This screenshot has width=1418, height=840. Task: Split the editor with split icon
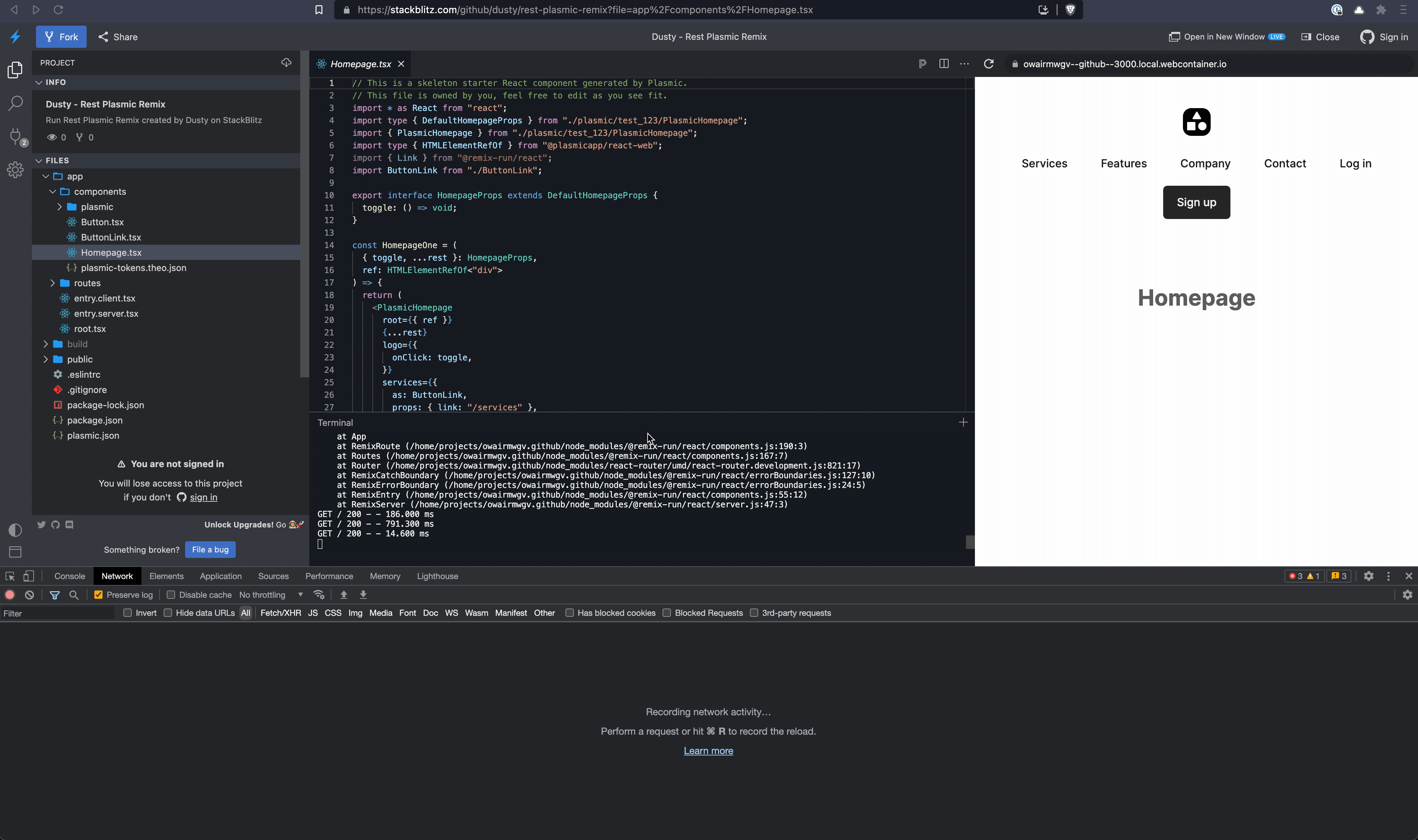943,64
